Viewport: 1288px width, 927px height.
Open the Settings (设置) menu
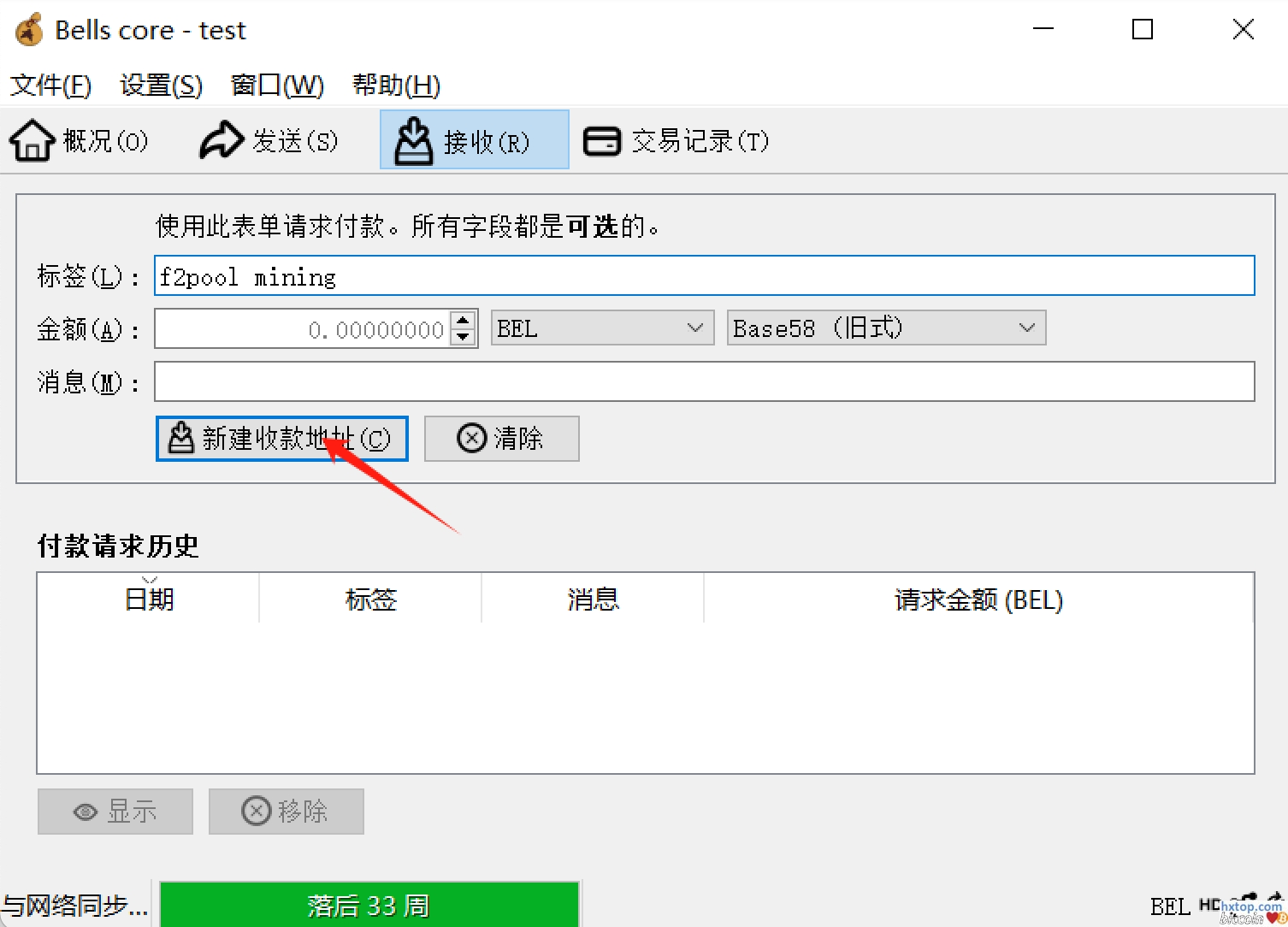coord(161,86)
